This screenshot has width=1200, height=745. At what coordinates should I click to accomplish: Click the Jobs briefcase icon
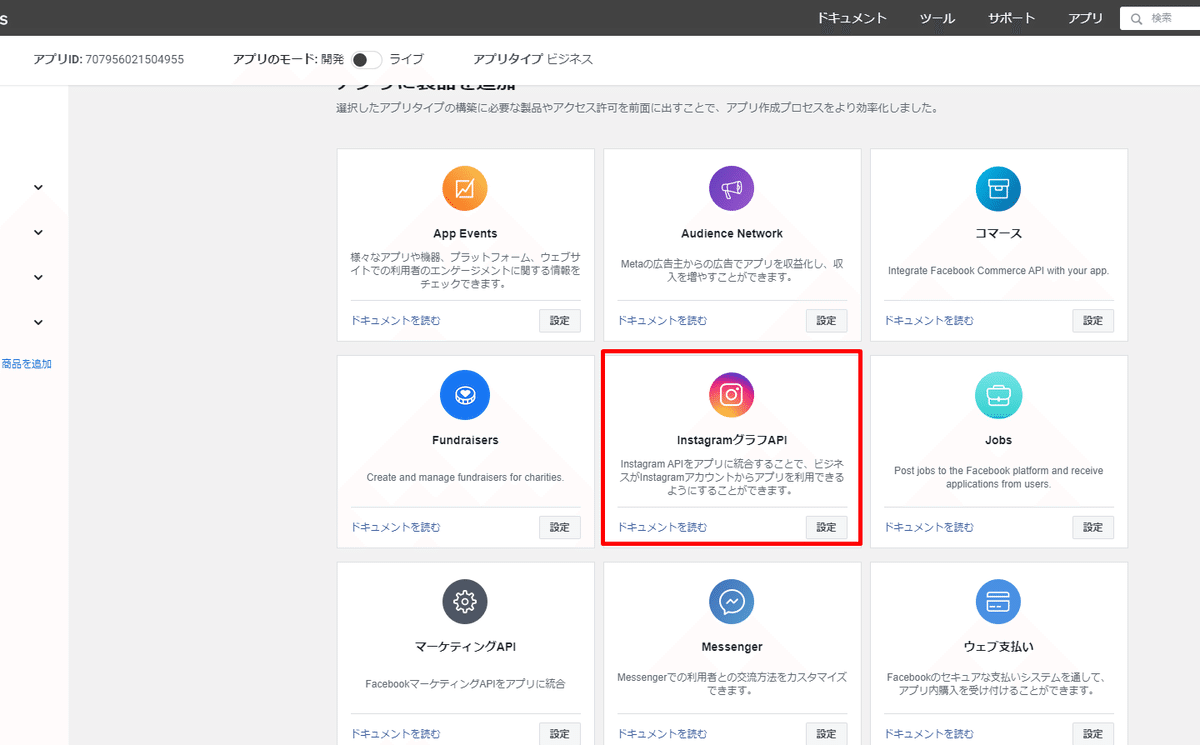998,395
